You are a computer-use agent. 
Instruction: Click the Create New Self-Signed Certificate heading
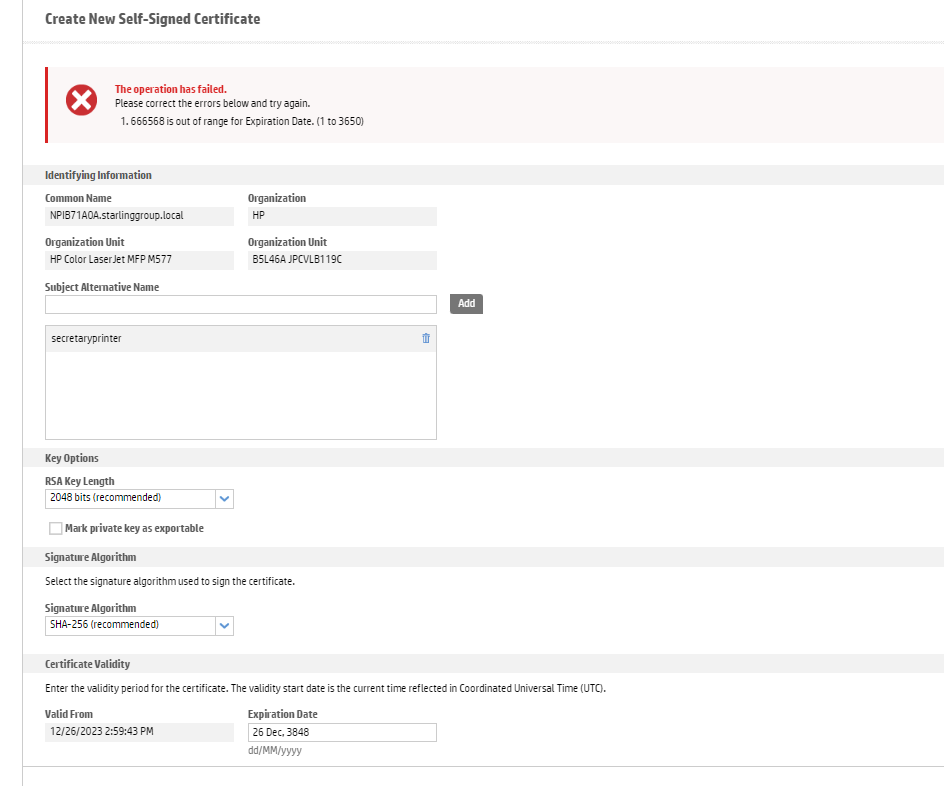pos(152,19)
